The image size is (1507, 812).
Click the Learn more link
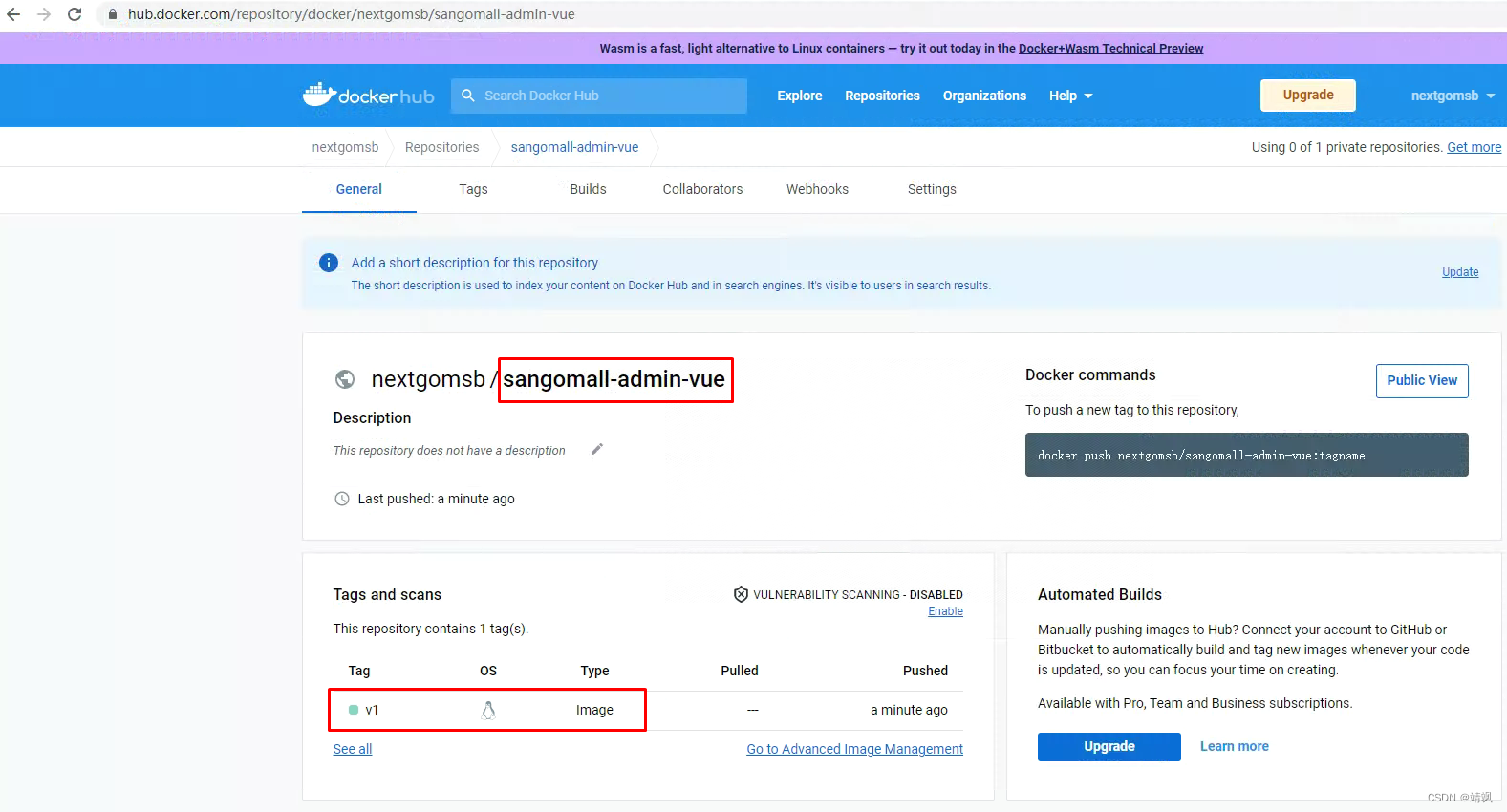click(x=1235, y=746)
